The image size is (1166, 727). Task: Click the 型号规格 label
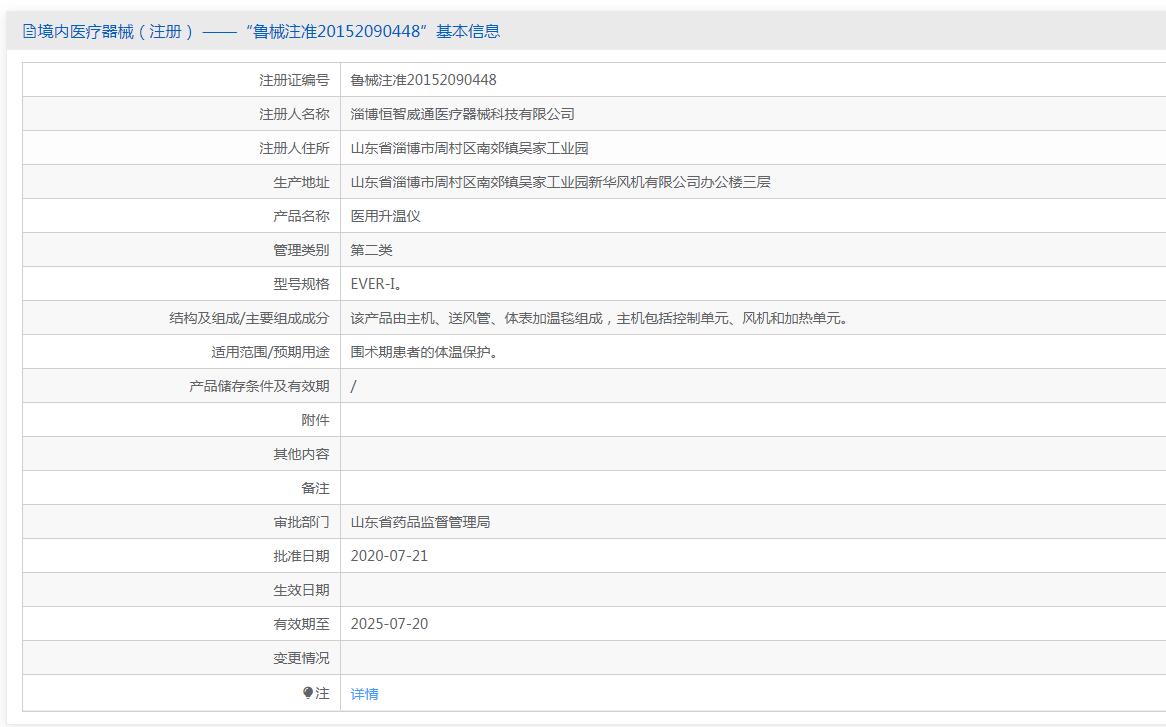point(301,284)
